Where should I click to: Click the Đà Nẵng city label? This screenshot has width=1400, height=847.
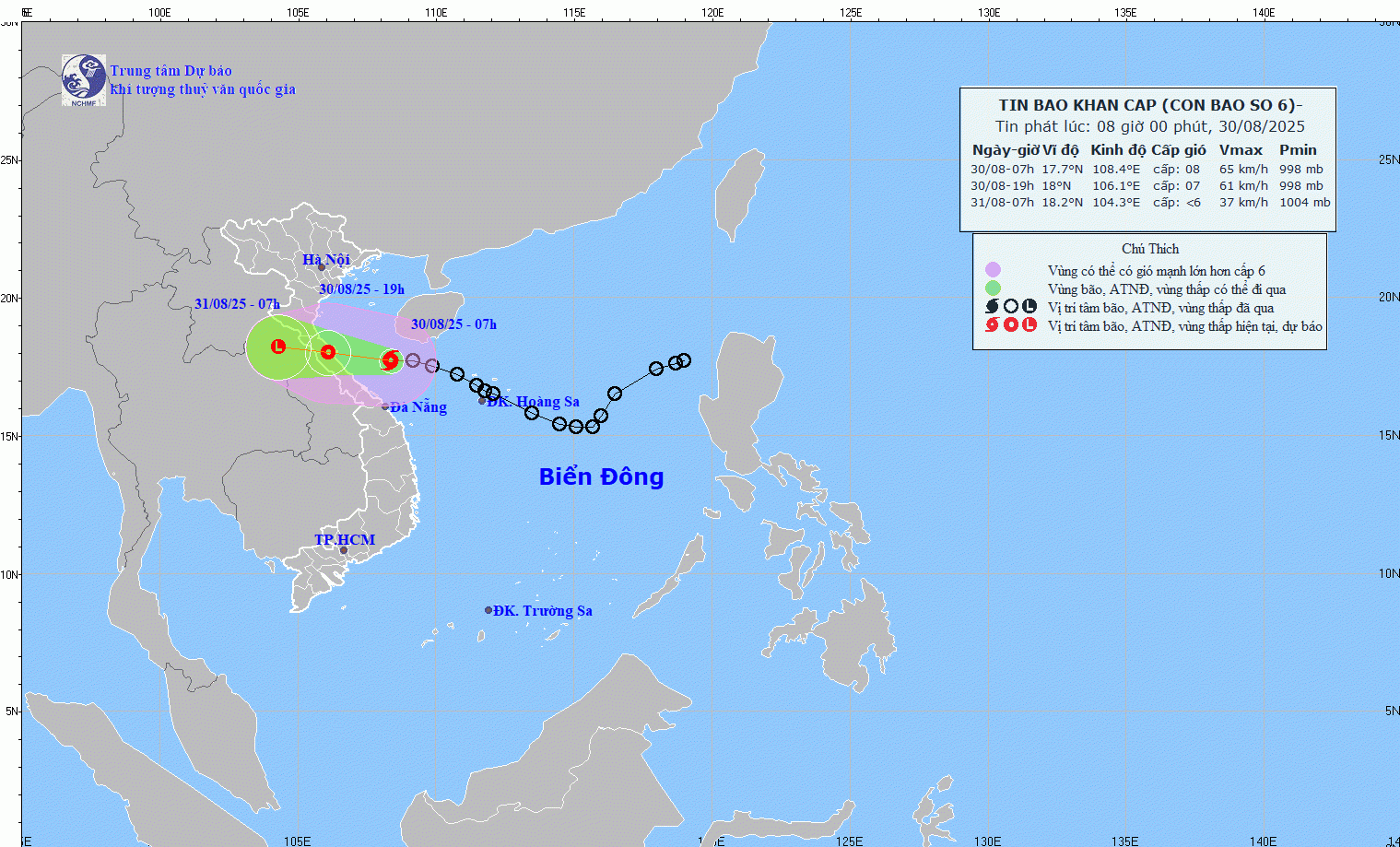click(418, 407)
